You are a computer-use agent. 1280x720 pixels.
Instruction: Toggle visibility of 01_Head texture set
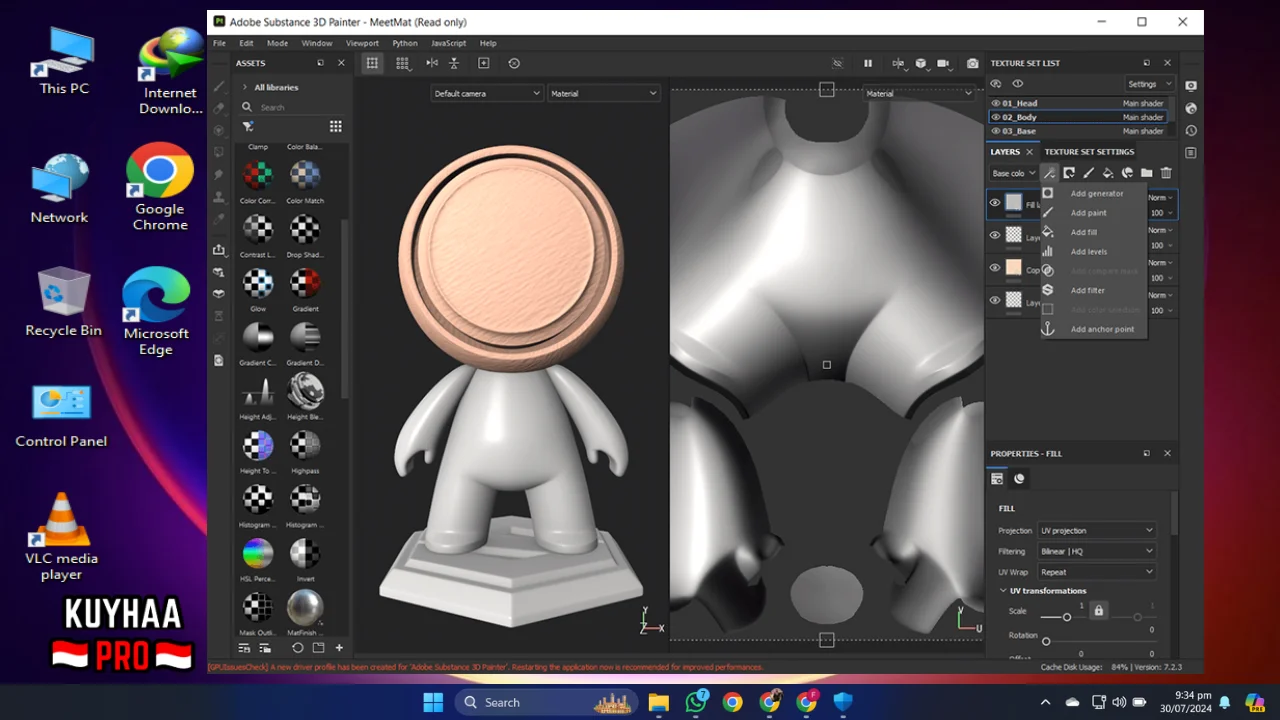pyautogui.click(x=996, y=103)
